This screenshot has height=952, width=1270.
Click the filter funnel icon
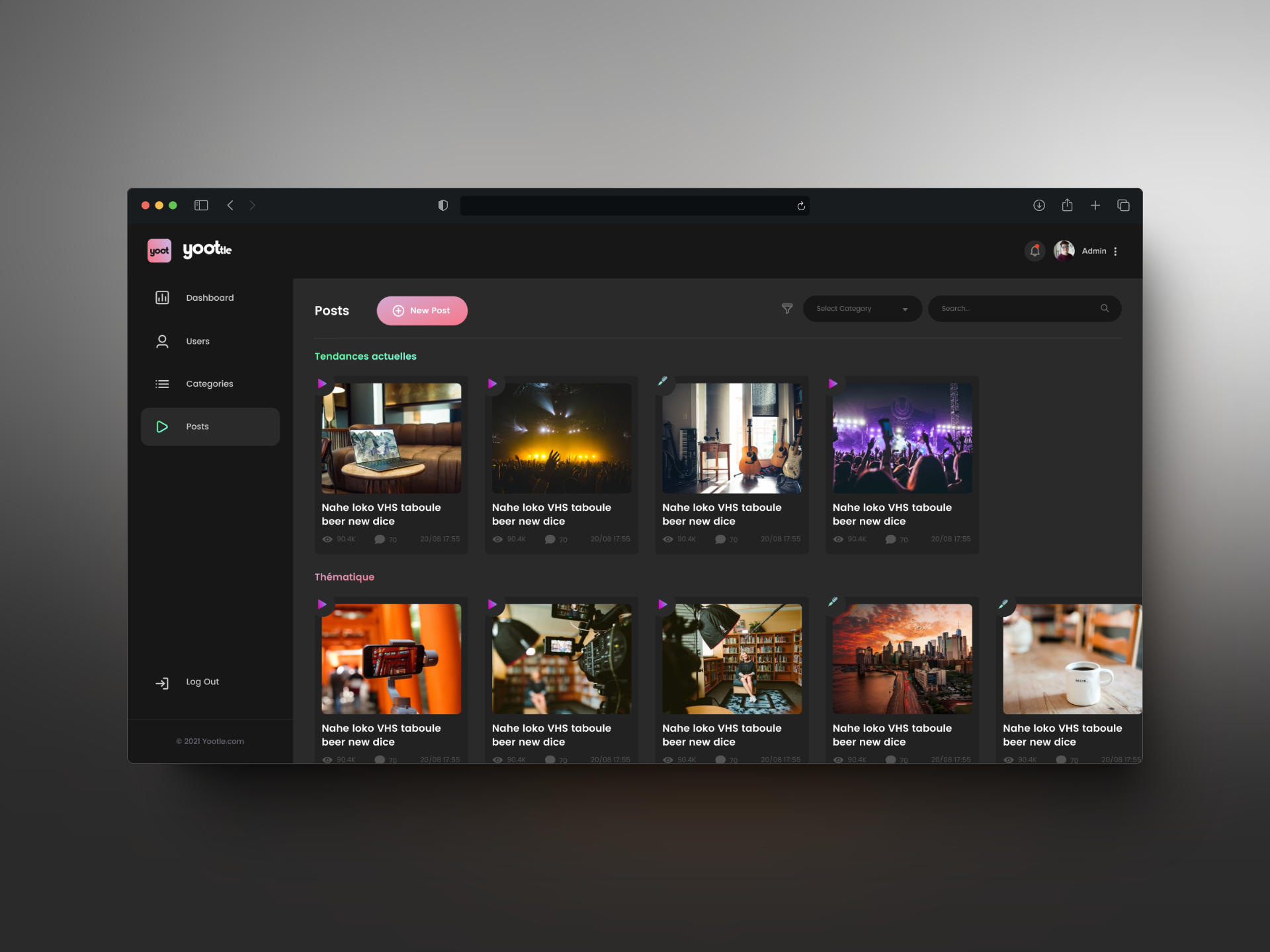click(x=787, y=309)
